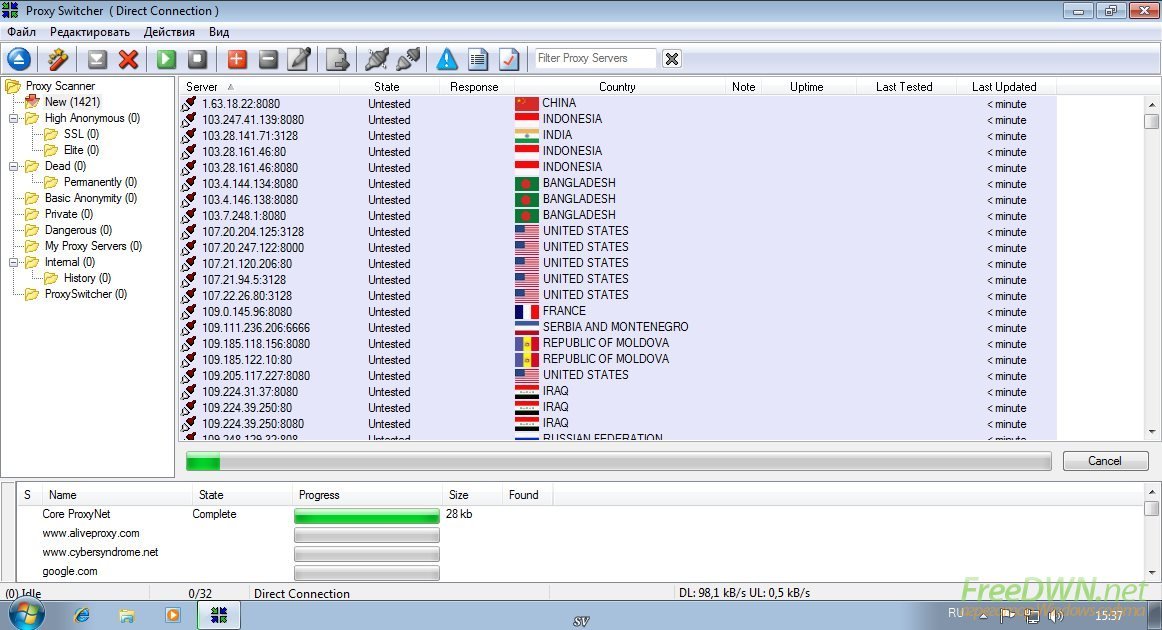Click the blue warning triangle icon
This screenshot has height=630, width=1162.
(447, 59)
